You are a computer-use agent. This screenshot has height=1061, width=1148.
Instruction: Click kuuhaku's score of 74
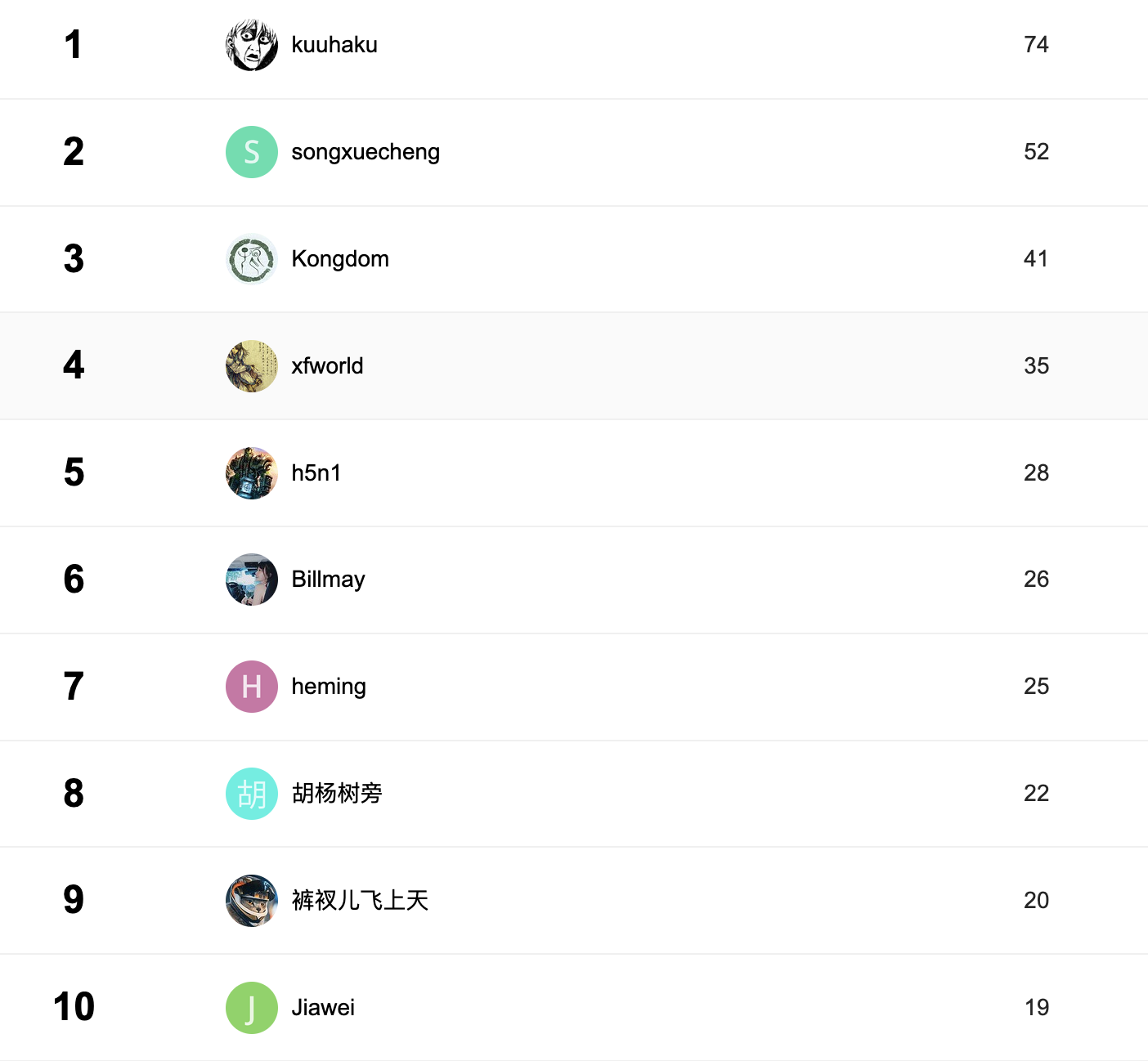(x=1036, y=45)
